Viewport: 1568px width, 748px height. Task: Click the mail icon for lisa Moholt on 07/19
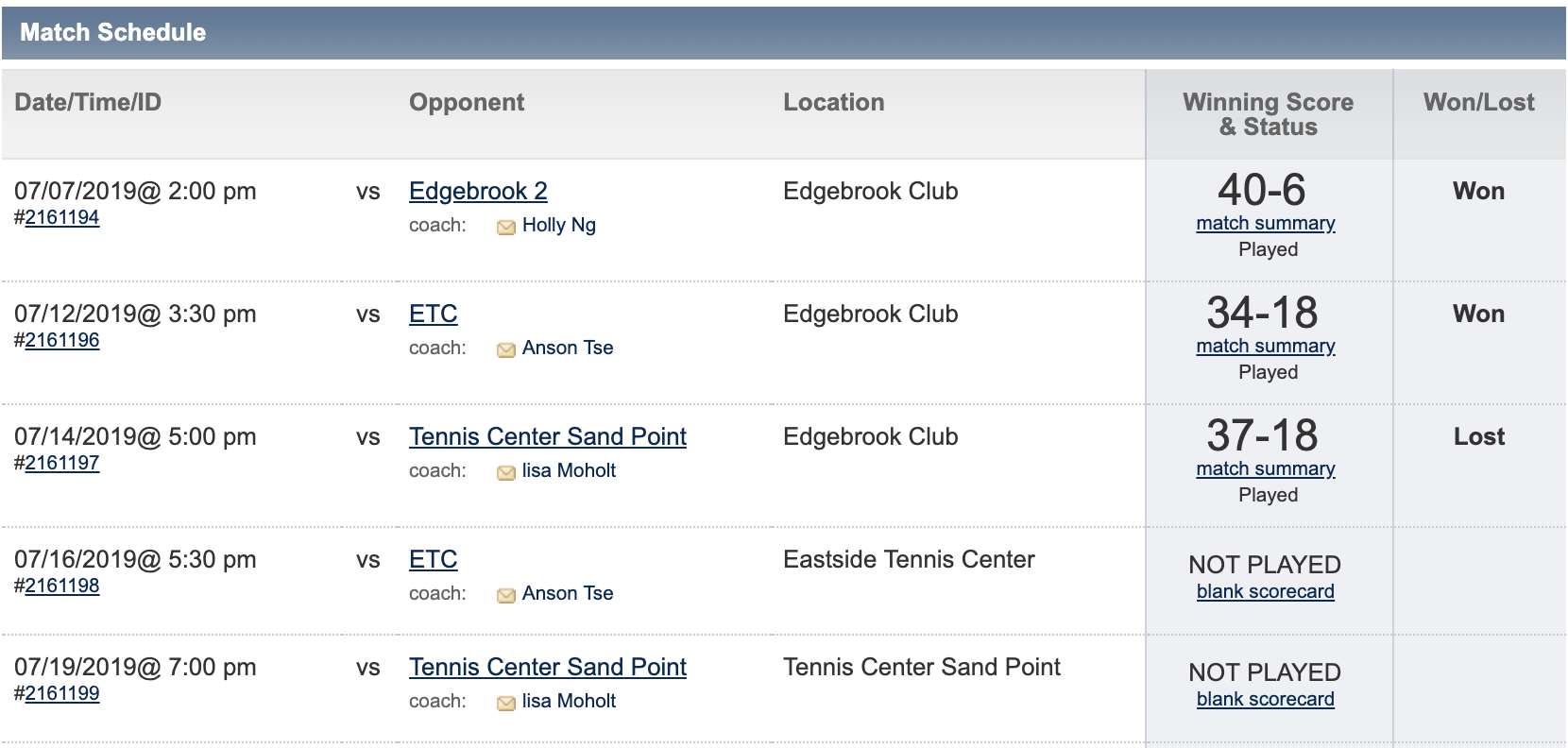tap(506, 703)
